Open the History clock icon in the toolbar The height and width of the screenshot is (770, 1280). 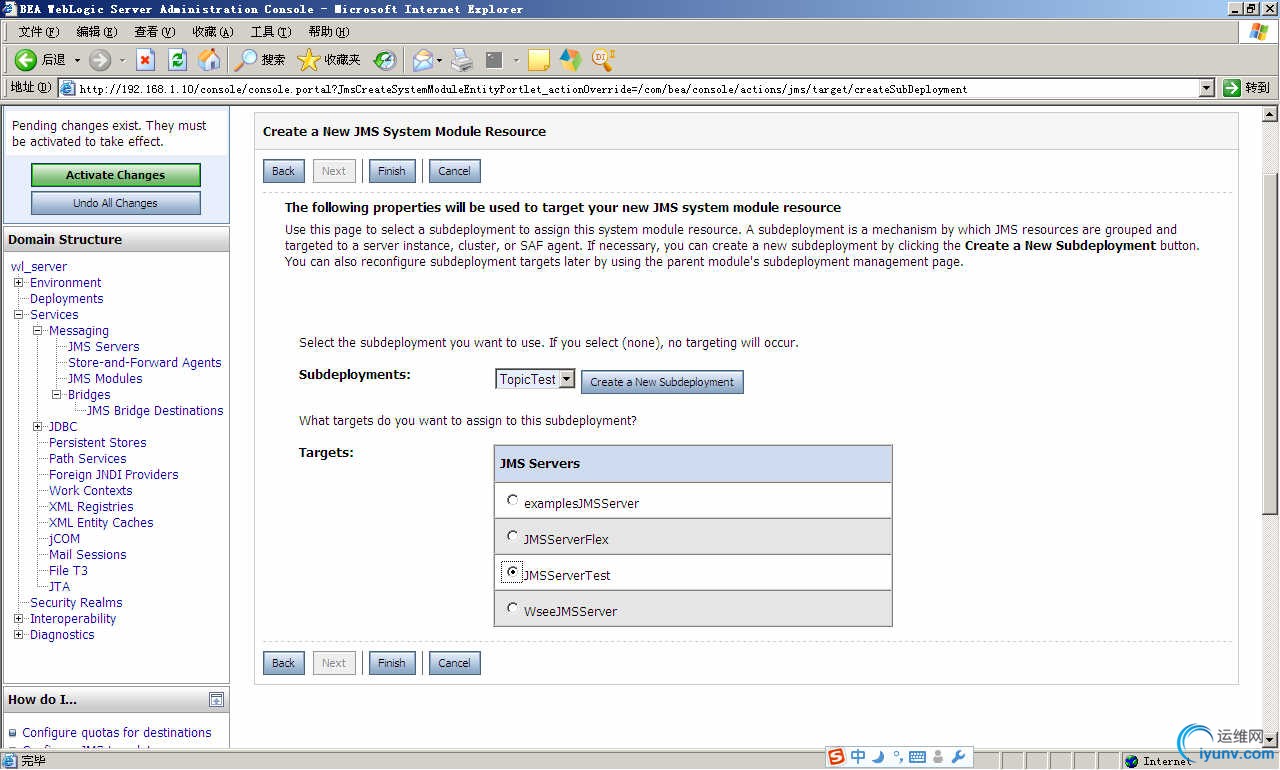pos(385,60)
